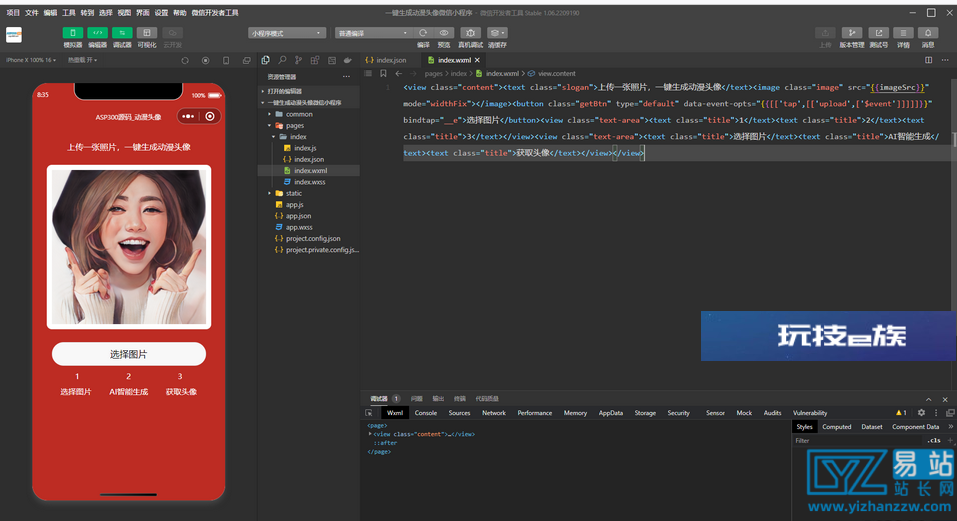Open 工具 menu
Screen dimensions: 957x521
tap(69, 12)
